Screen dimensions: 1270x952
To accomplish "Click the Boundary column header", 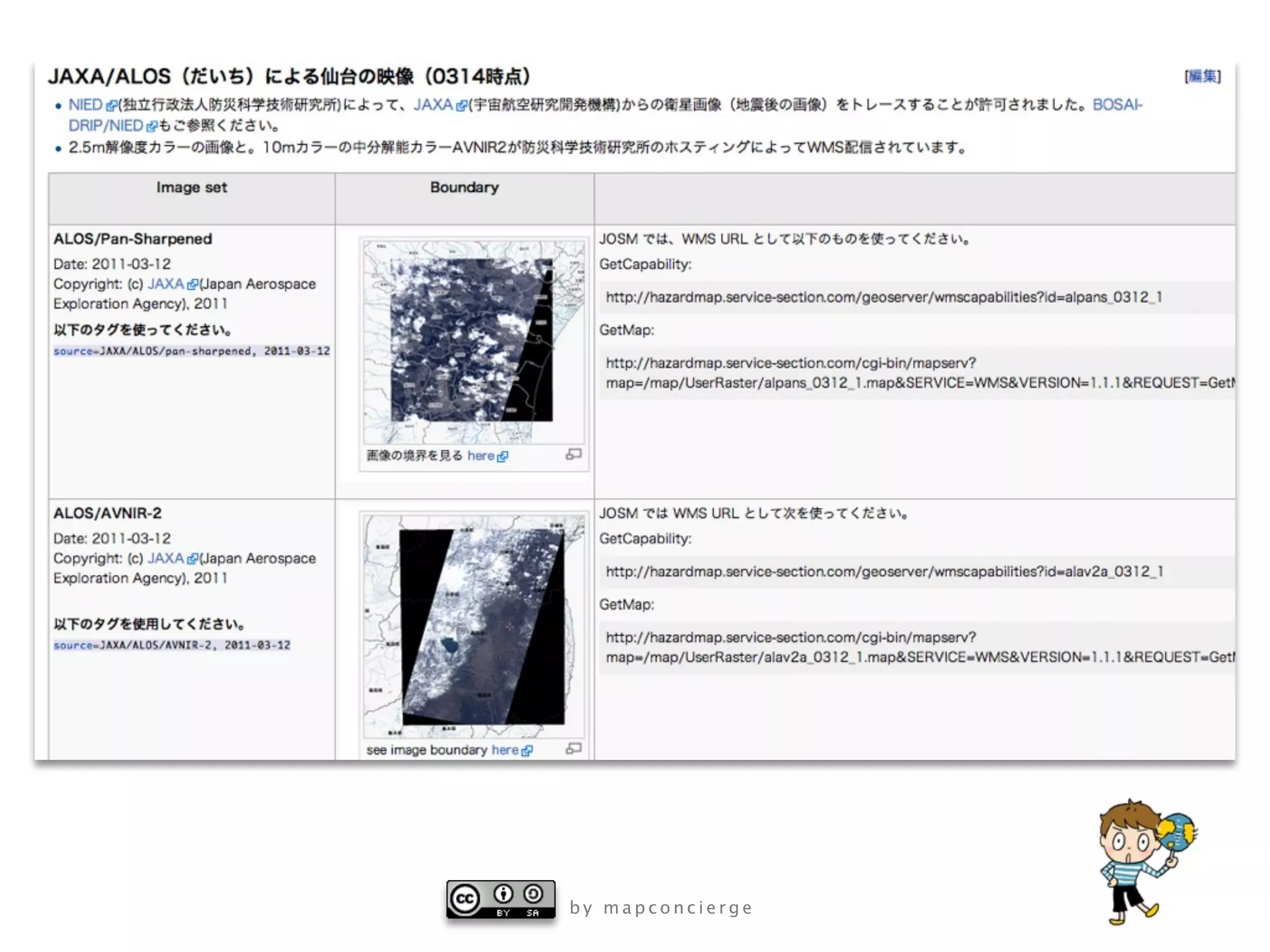I will (x=464, y=187).
